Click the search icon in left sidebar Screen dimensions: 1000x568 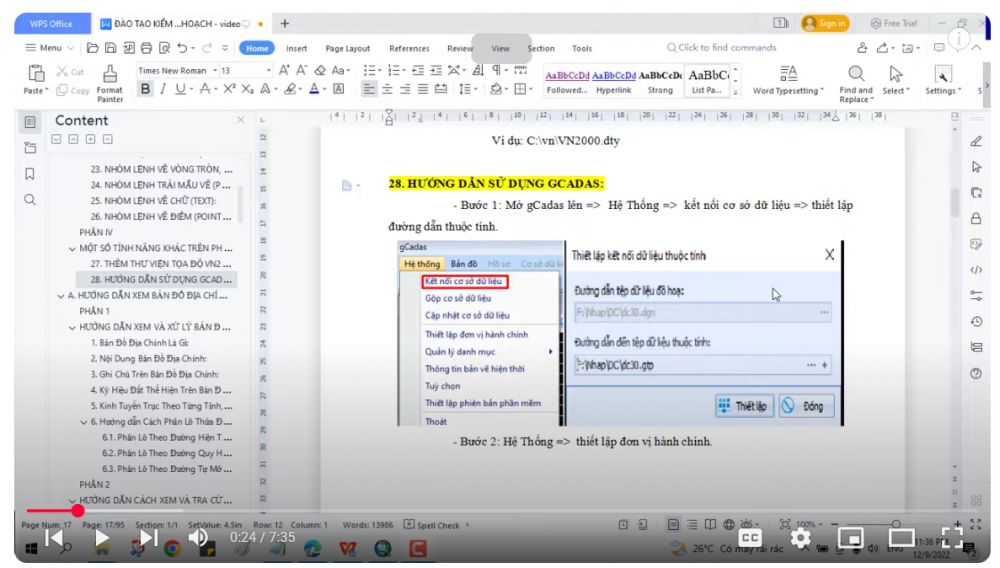point(30,199)
